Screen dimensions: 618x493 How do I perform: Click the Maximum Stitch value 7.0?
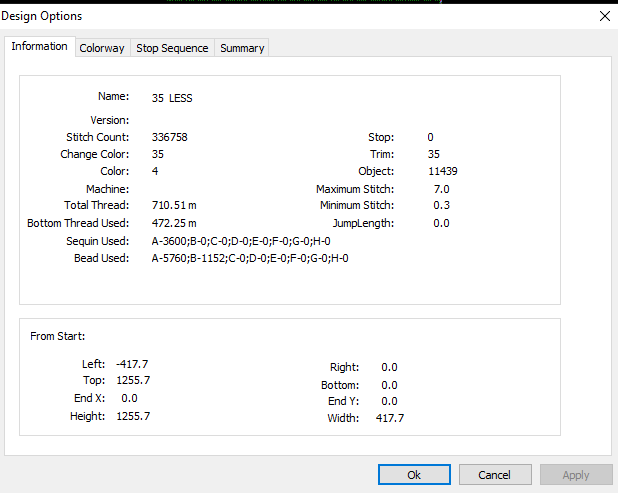point(441,189)
